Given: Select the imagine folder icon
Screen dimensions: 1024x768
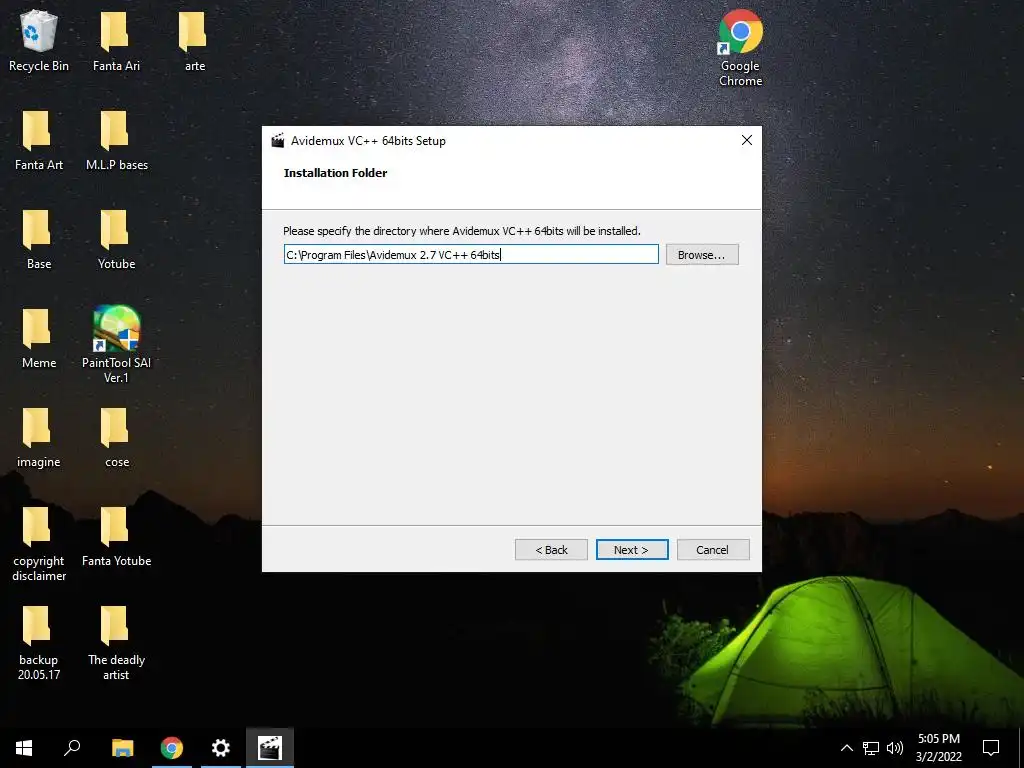Looking at the screenshot, I should pos(39,438).
